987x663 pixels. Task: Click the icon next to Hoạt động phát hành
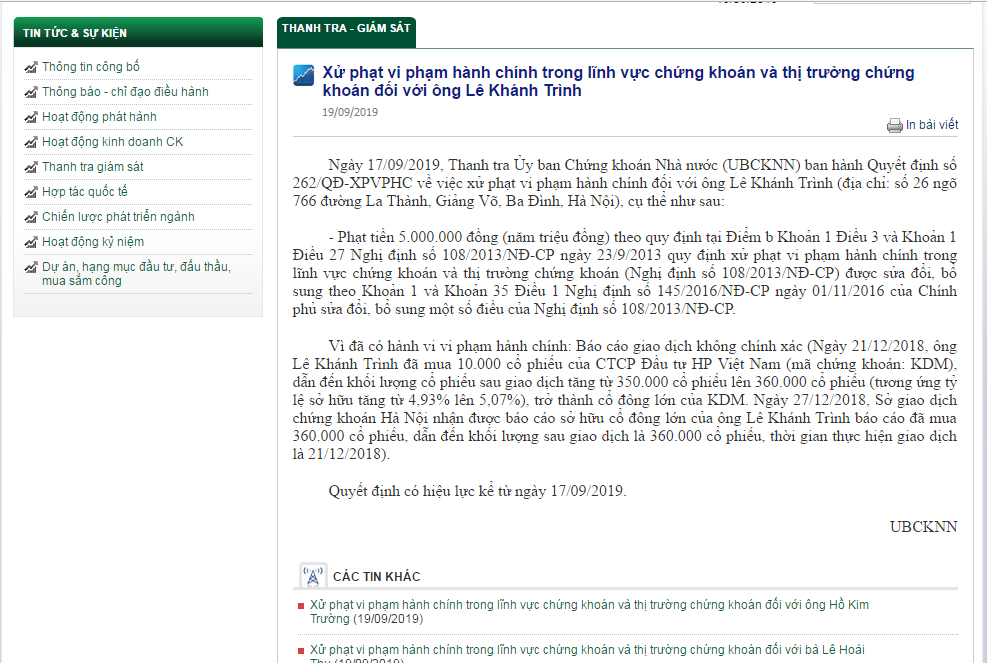[31, 117]
